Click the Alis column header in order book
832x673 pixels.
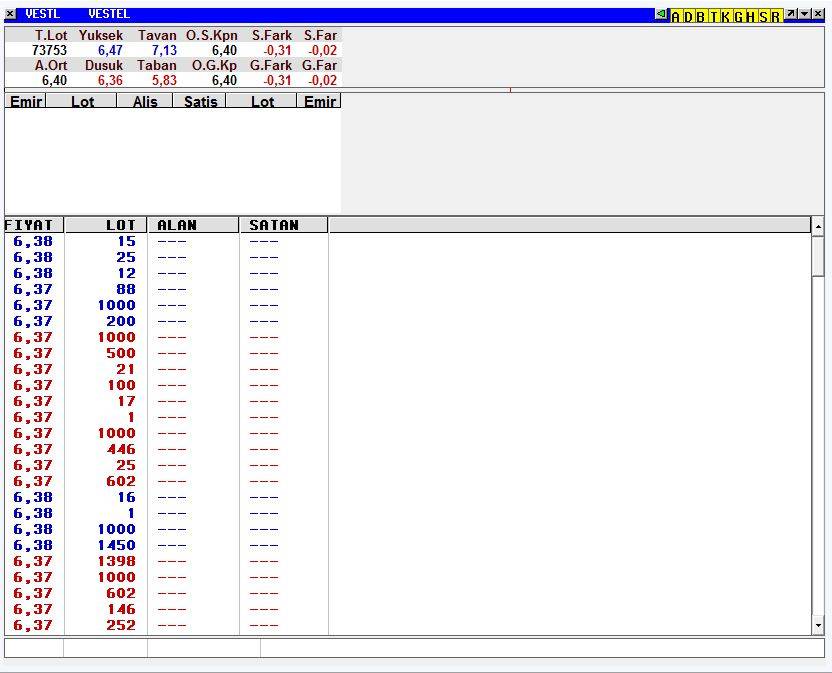click(145, 101)
